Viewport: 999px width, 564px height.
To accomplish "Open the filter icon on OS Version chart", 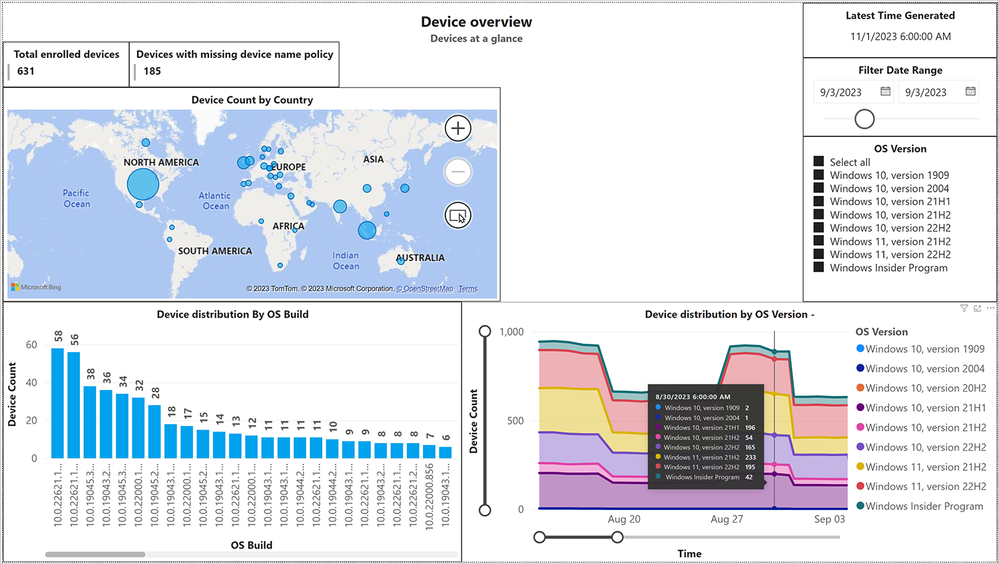I will click(964, 308).
